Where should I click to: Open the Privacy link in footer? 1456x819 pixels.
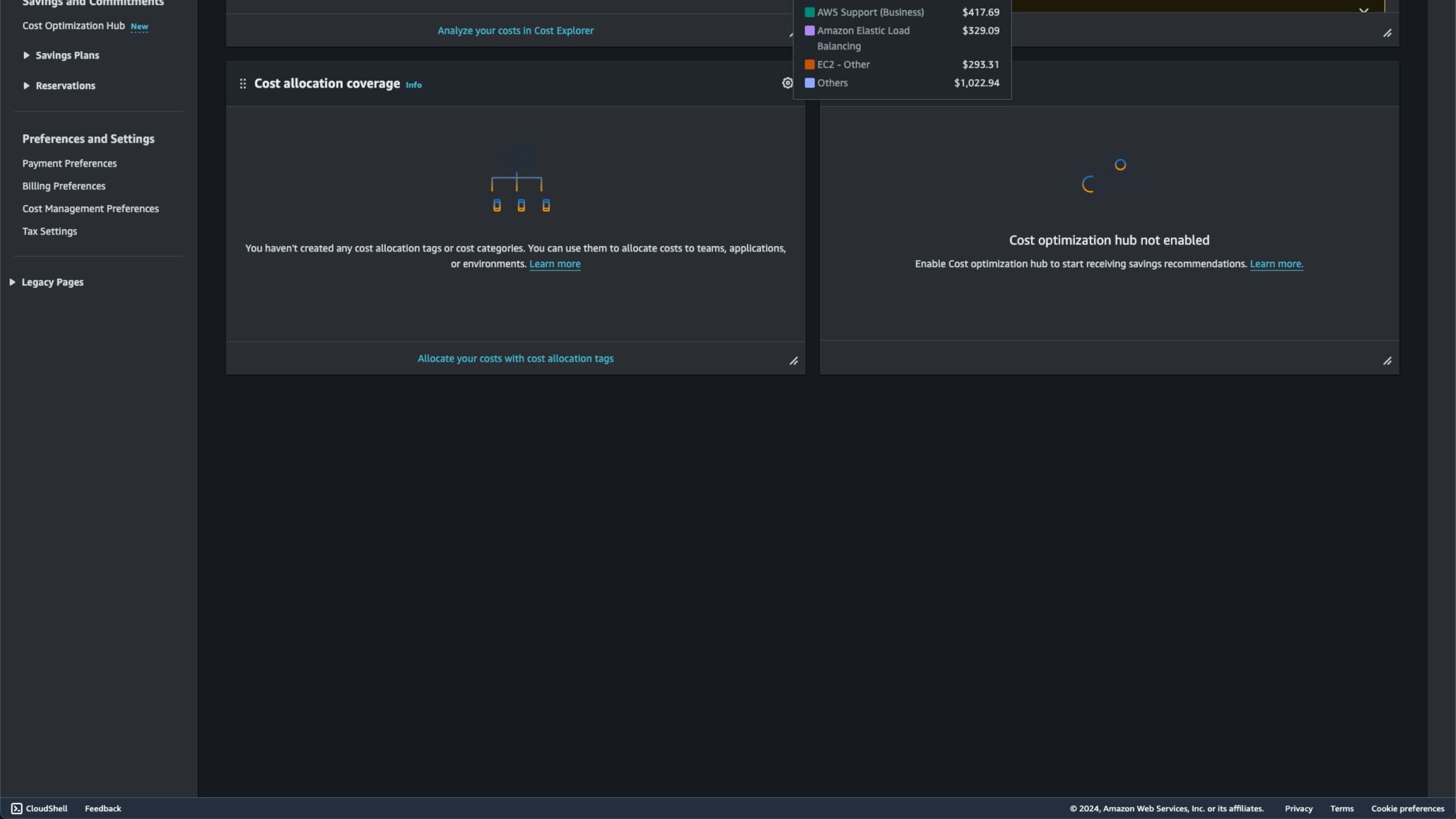[x=1298, y=808]
